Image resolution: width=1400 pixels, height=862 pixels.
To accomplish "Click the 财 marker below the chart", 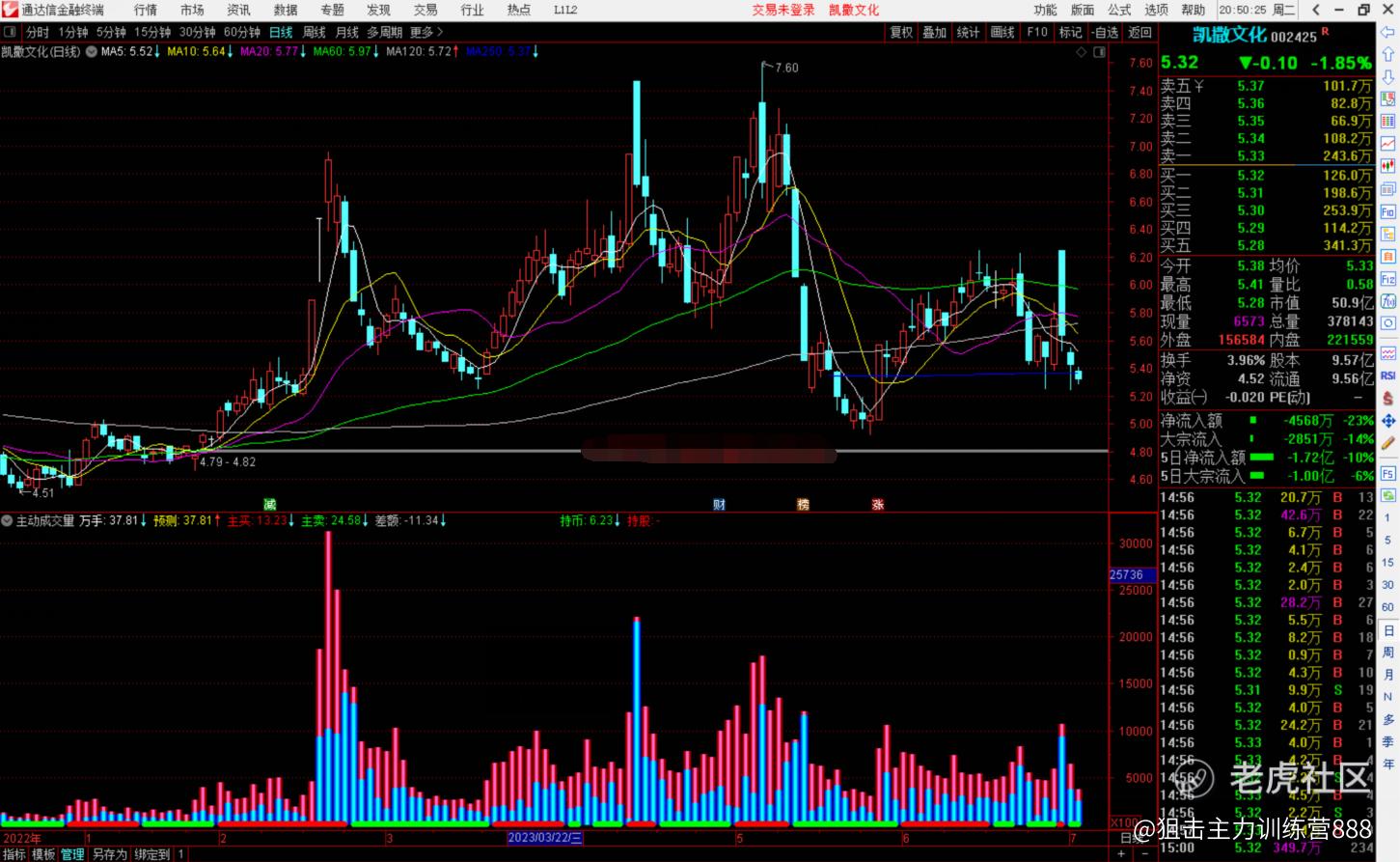I will (719, 504).
